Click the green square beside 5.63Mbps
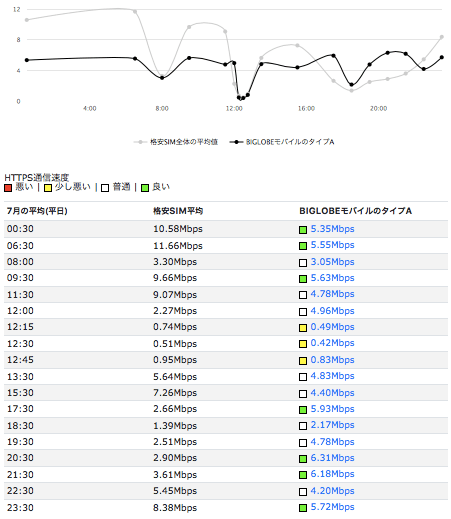451x519 pixels. click(x=303, y=279)
